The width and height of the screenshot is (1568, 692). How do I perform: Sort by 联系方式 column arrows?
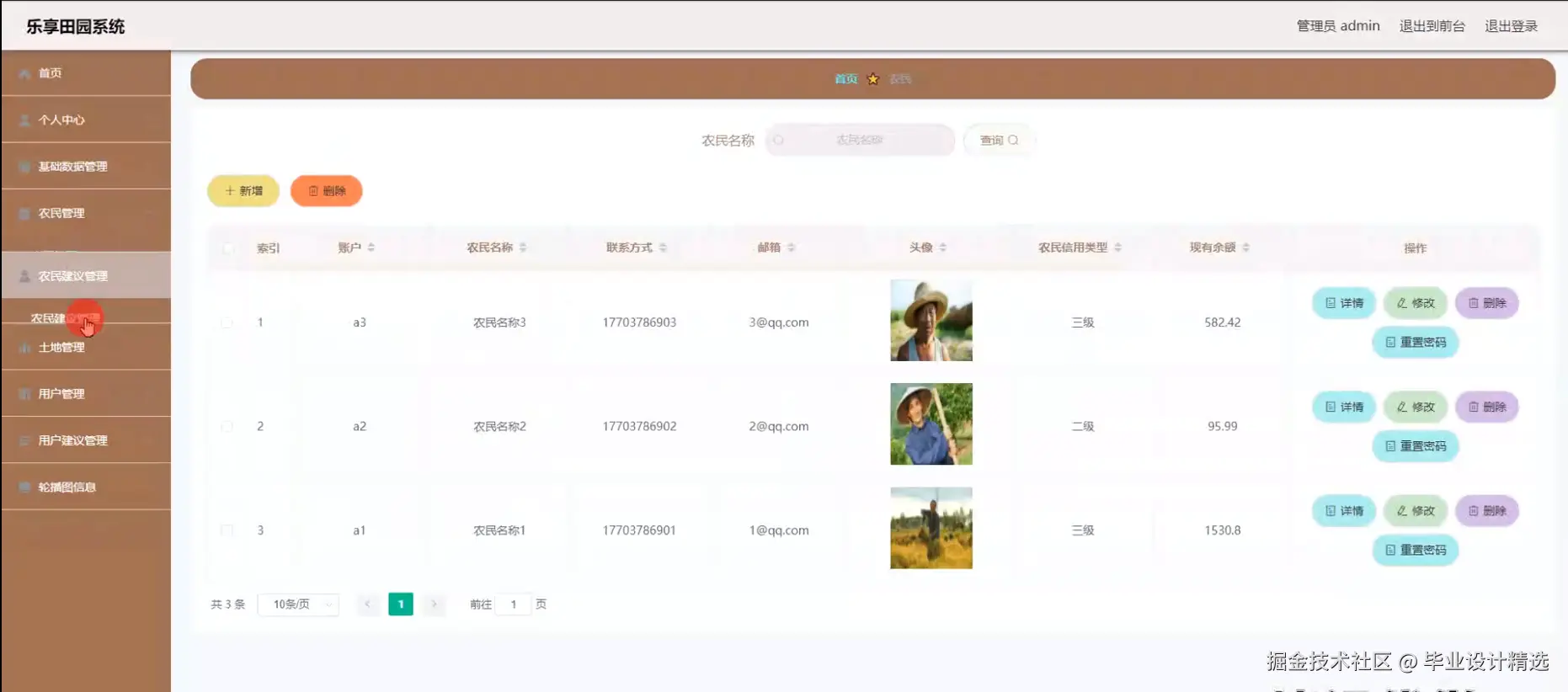click(663, 248)
